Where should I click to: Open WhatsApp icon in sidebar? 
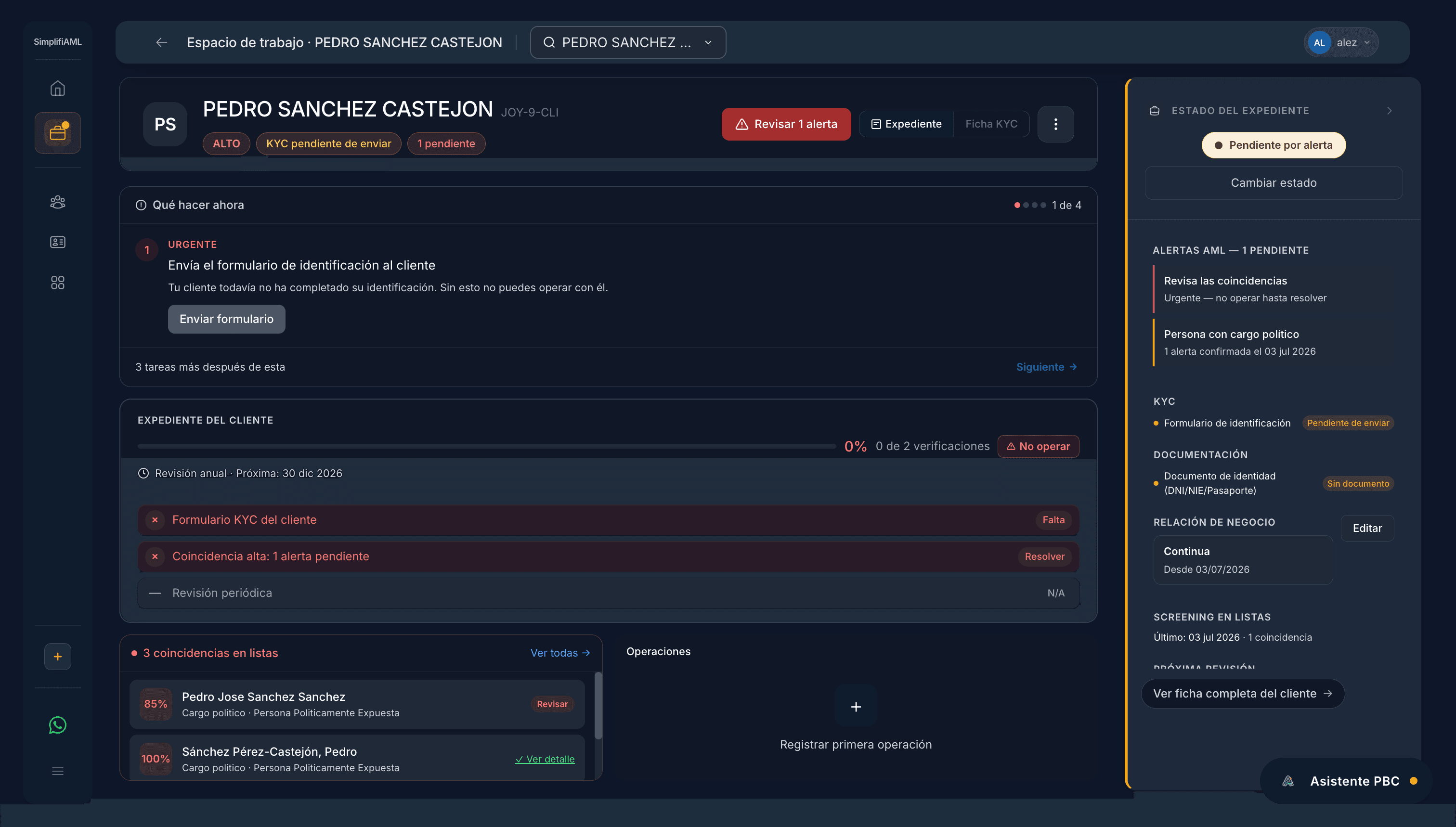[x=57, y=725]
